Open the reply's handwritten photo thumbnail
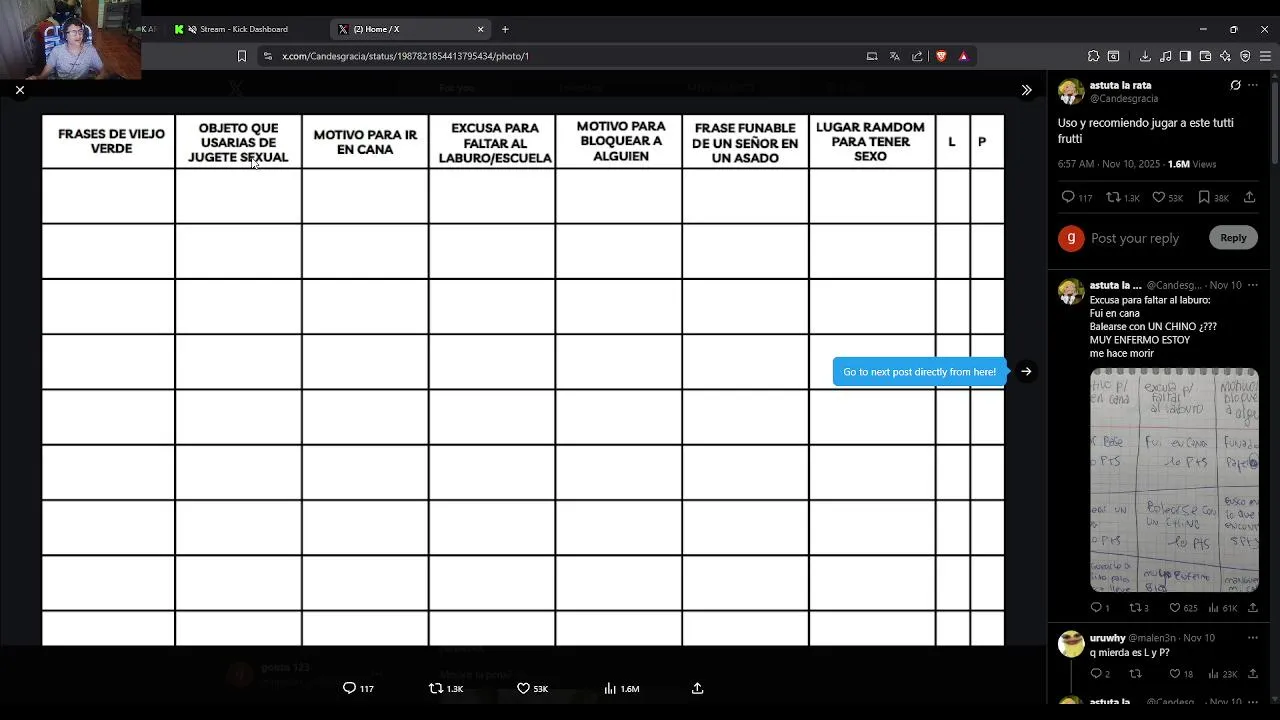The width and height of the screenshot is (1280, 720). 1174,480
